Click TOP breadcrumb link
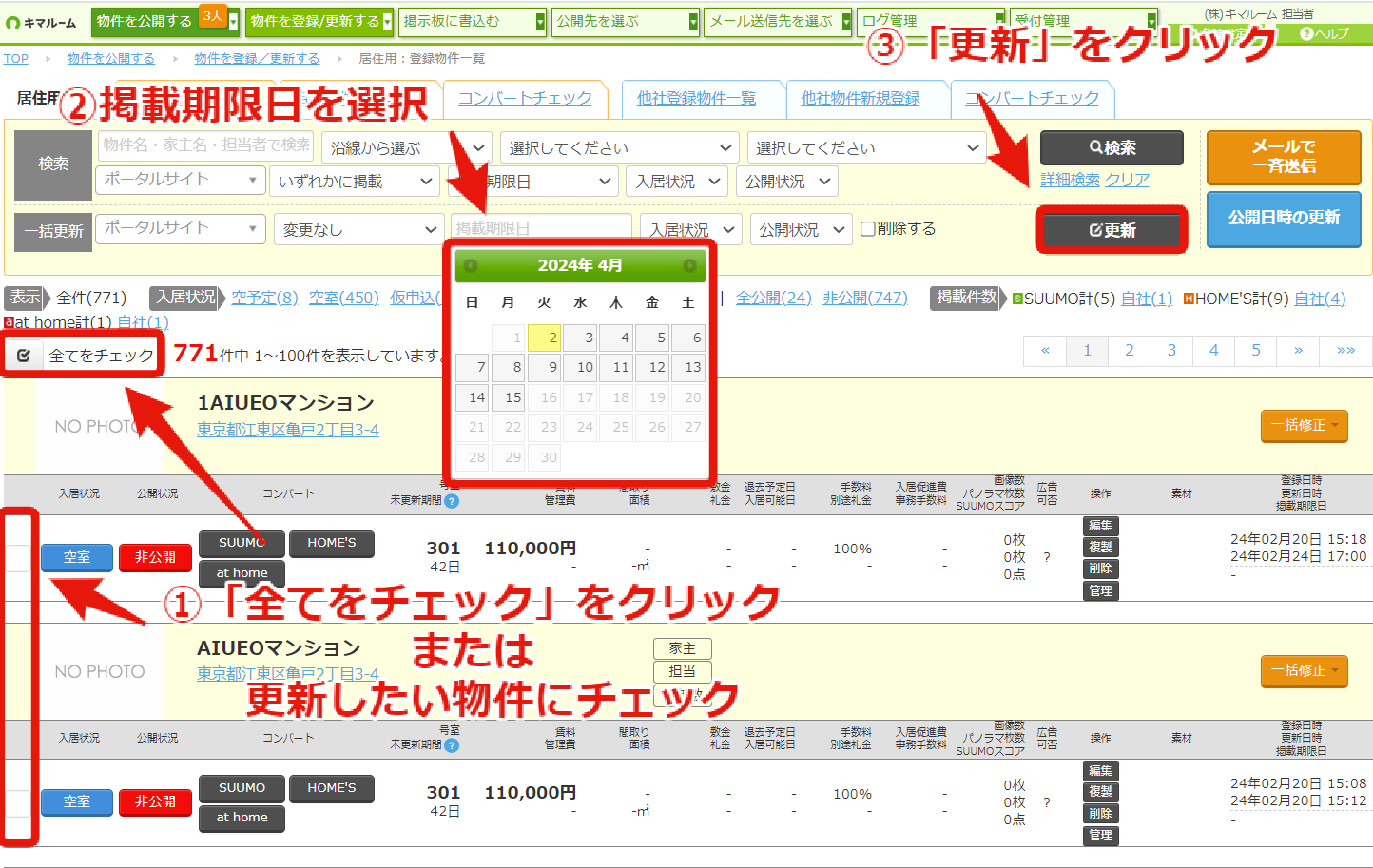Screen dimensions: 1373x868 coord(16,58)
